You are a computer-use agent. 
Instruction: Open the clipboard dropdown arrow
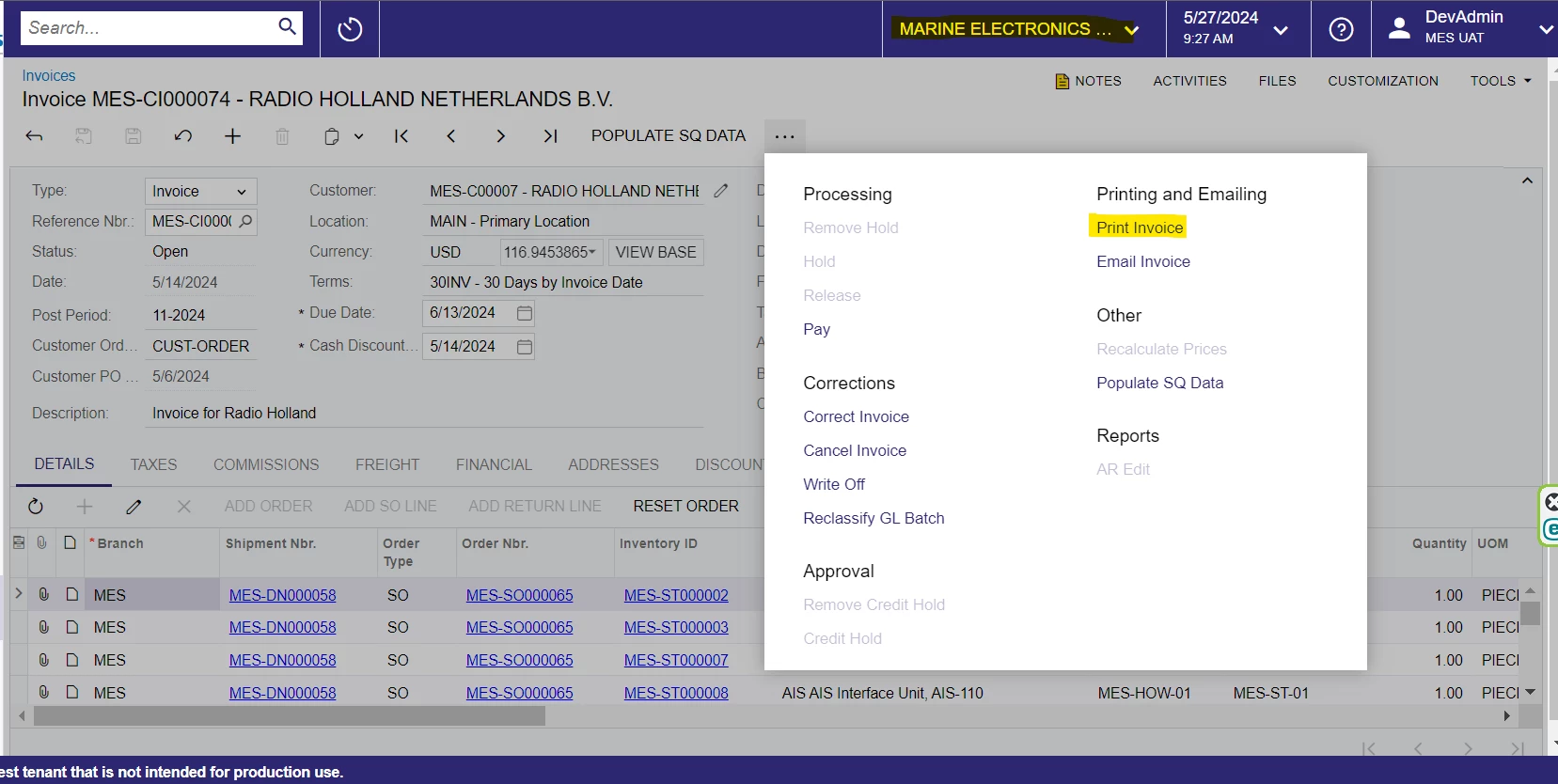(358, 136)
